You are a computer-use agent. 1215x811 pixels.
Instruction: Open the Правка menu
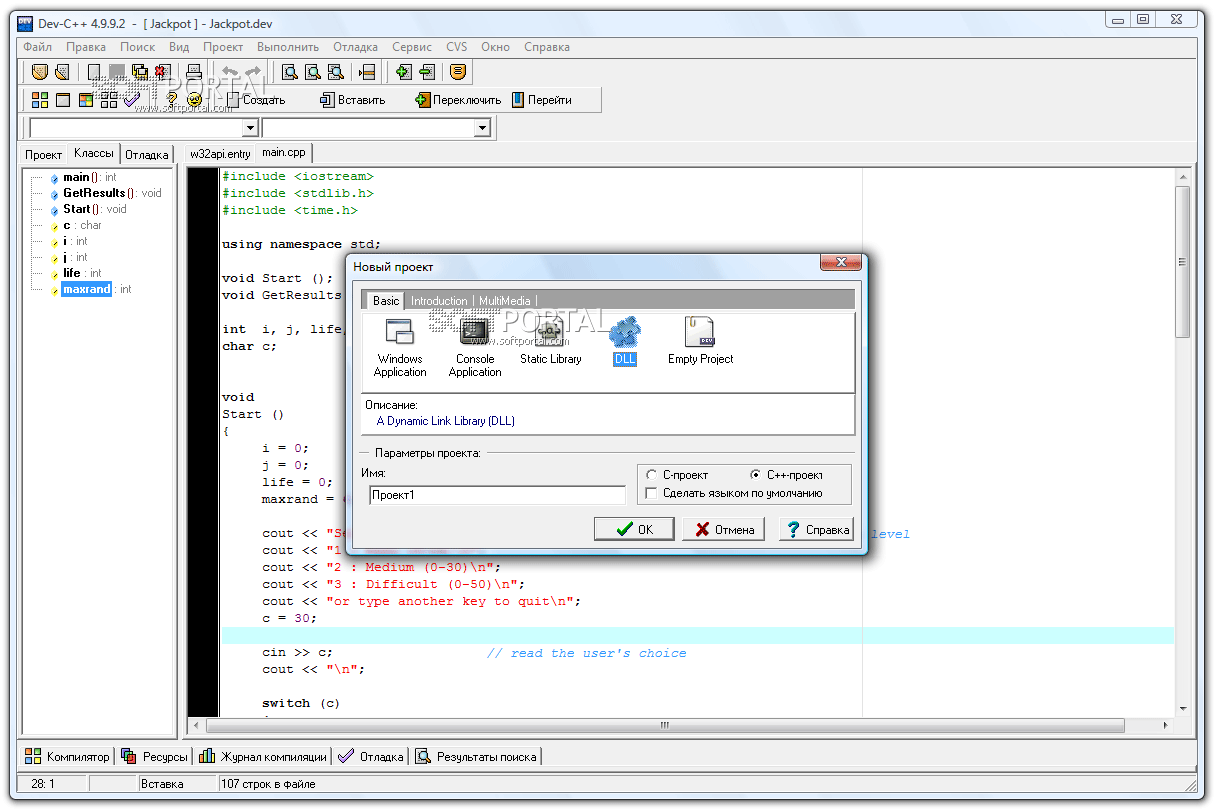(x=86, y=47)
